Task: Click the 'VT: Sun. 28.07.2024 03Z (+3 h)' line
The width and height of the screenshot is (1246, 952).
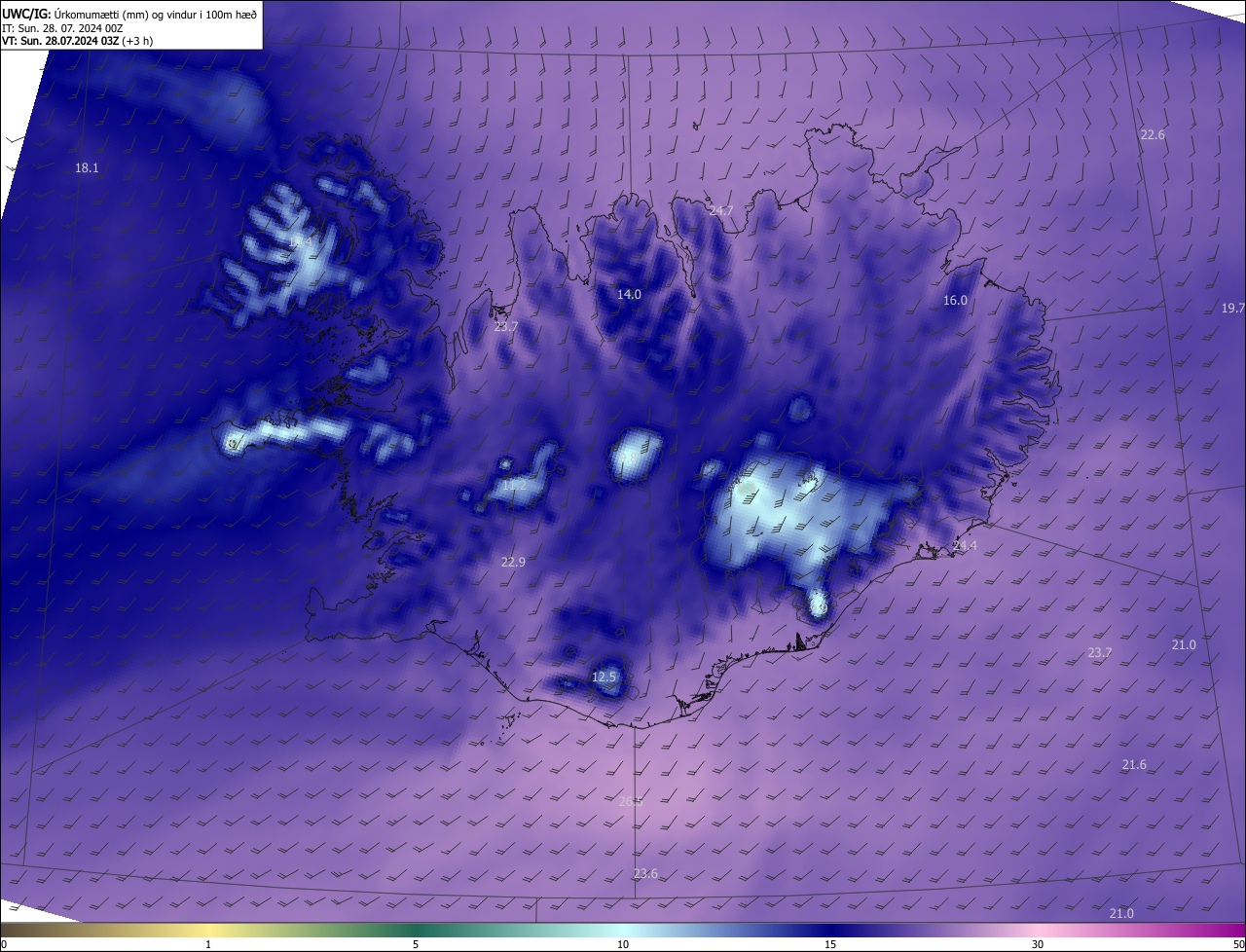Action: coord(78,41)
